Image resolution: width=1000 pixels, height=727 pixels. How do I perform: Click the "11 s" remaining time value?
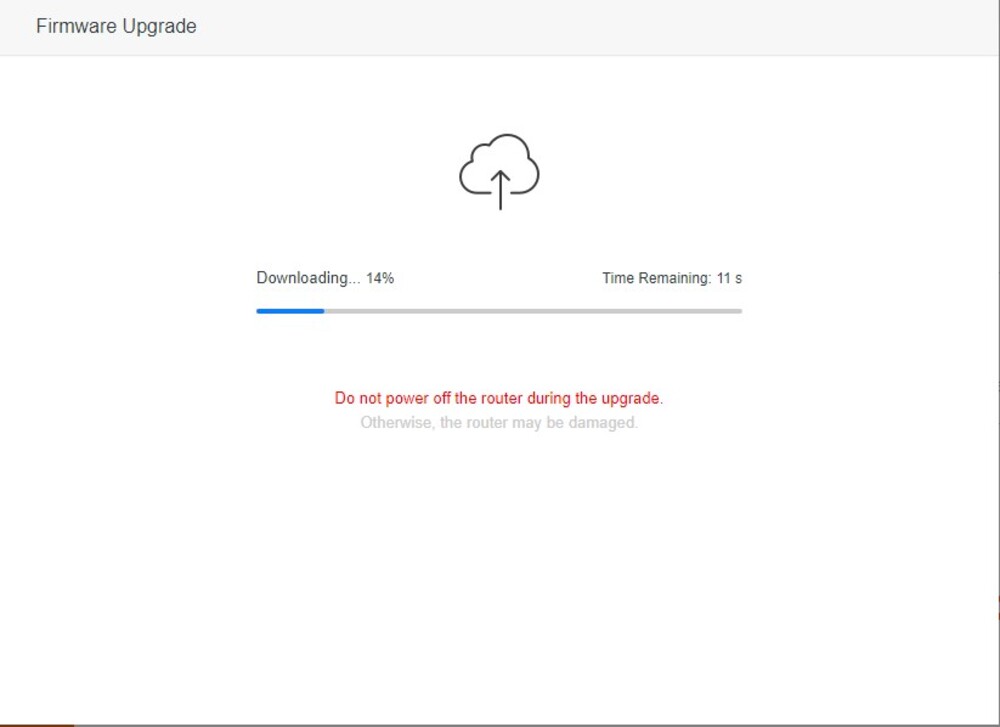(x=729, y=278)
